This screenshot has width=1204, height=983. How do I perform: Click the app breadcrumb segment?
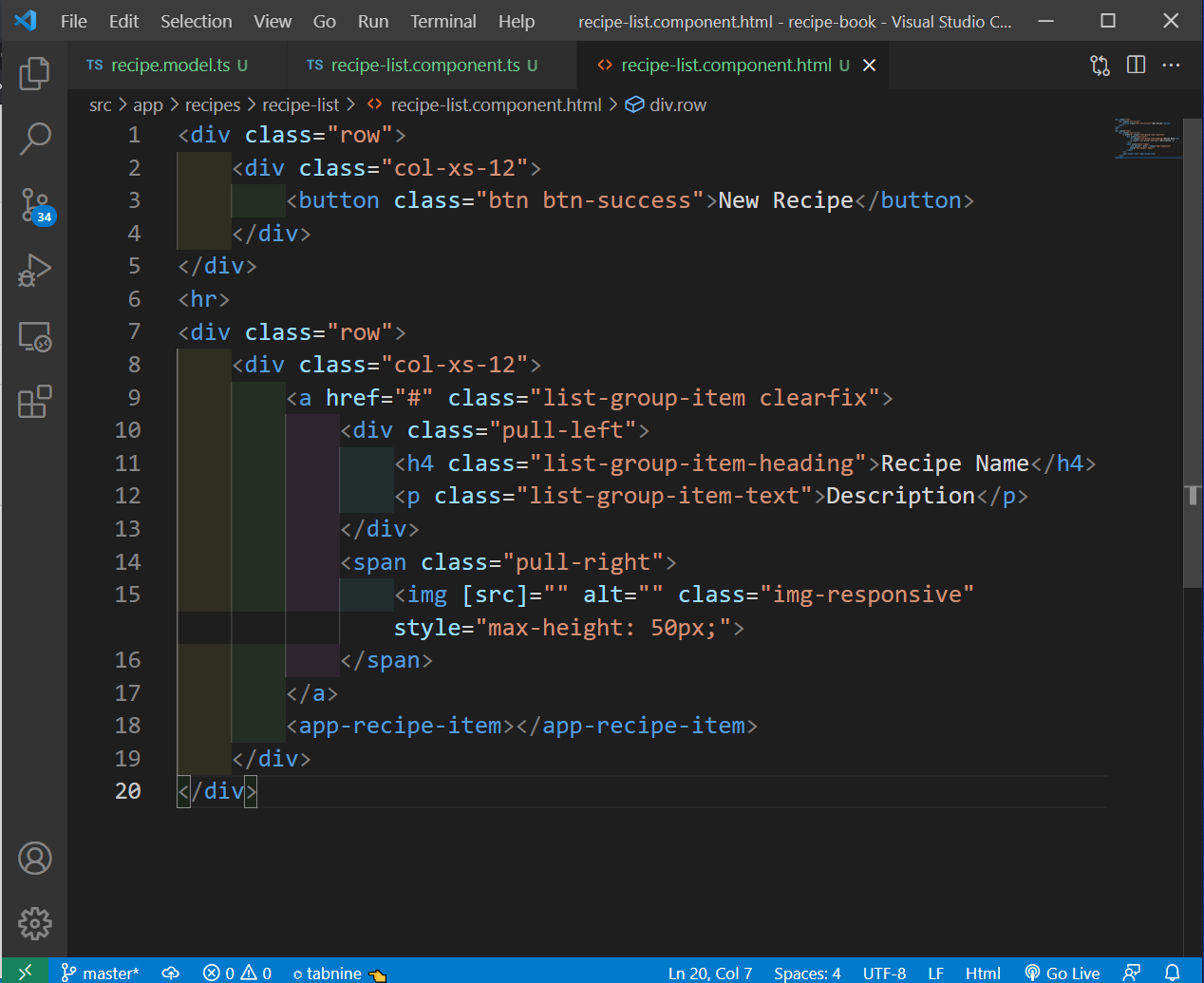tap(148, 104)
